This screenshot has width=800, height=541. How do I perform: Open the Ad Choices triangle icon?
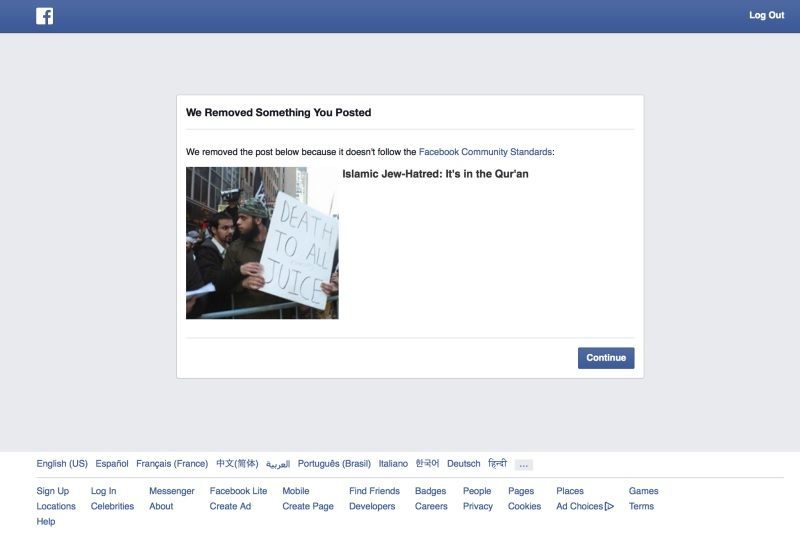pyautogui.click(x=609, y=506)
